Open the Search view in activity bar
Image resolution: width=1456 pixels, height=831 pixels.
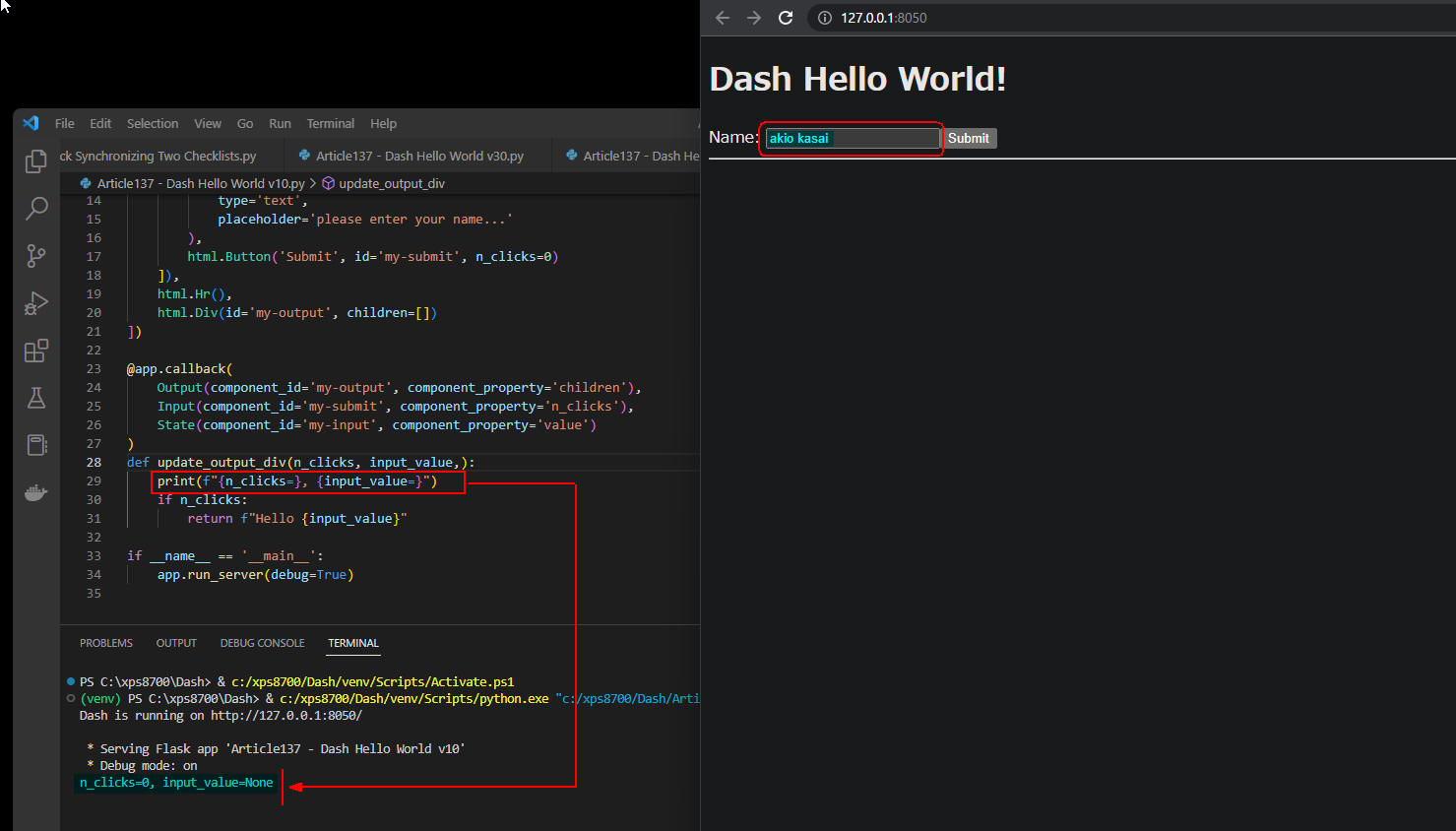(x=36, y=209)
